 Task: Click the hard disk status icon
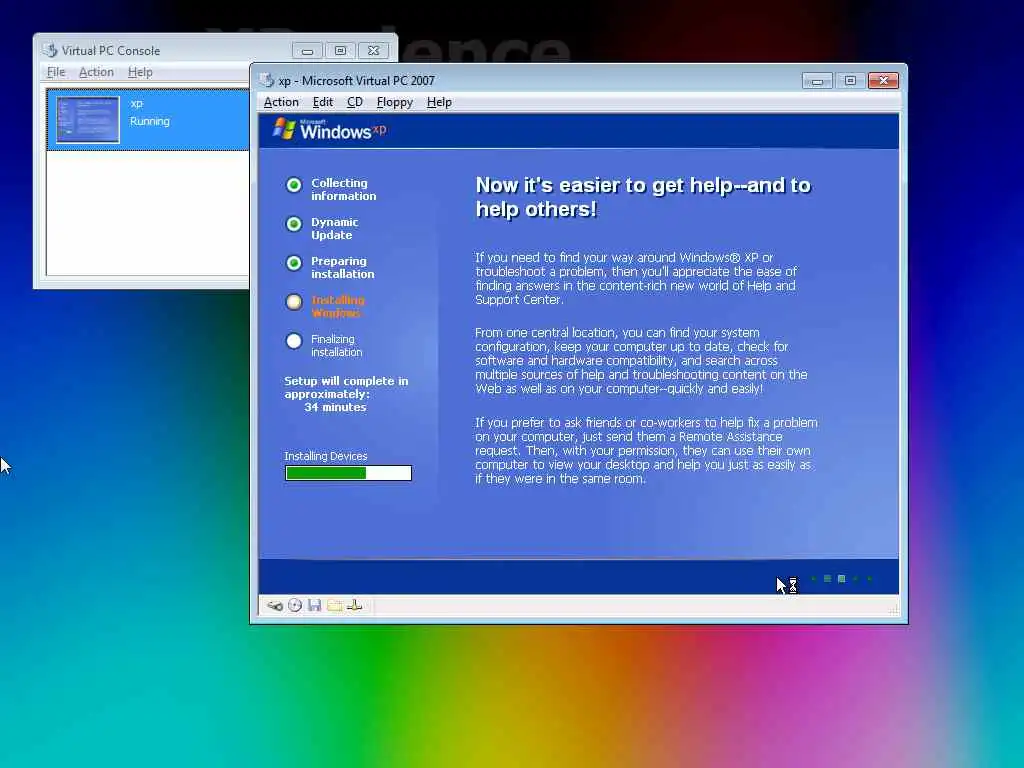click(275, 606)
